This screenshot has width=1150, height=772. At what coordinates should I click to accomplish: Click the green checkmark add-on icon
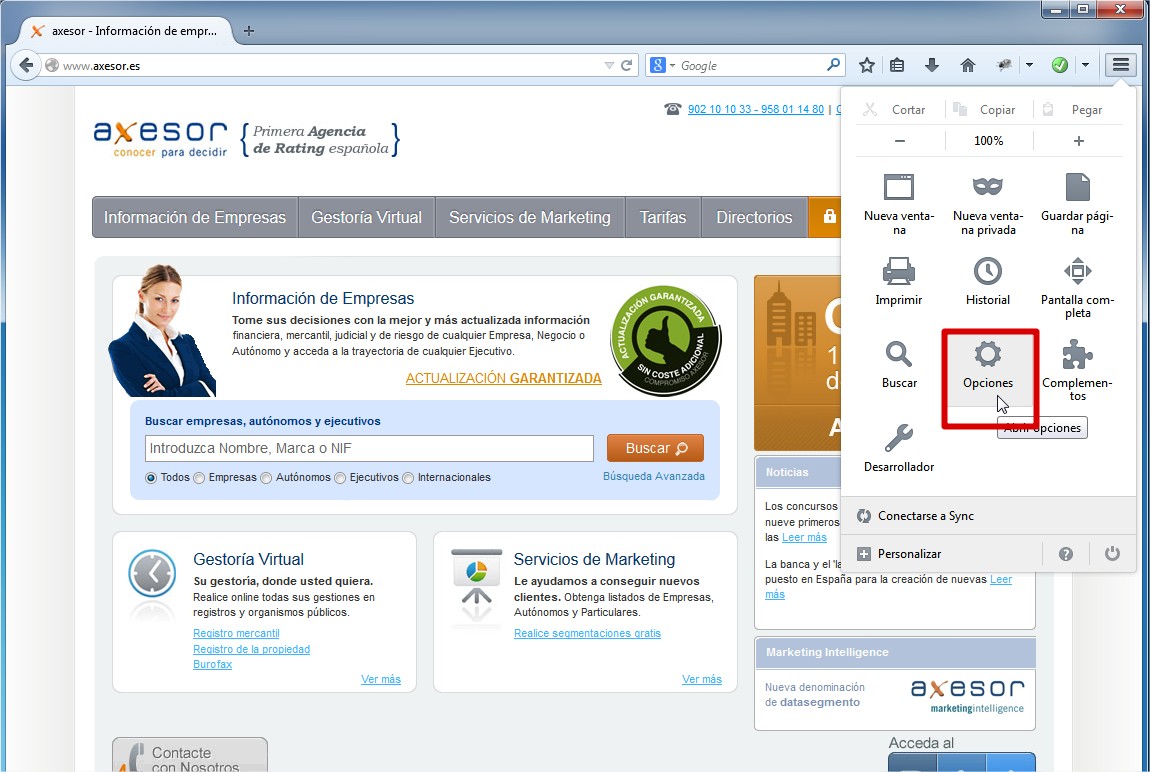pyautogui.click(x=1060, y=65)
